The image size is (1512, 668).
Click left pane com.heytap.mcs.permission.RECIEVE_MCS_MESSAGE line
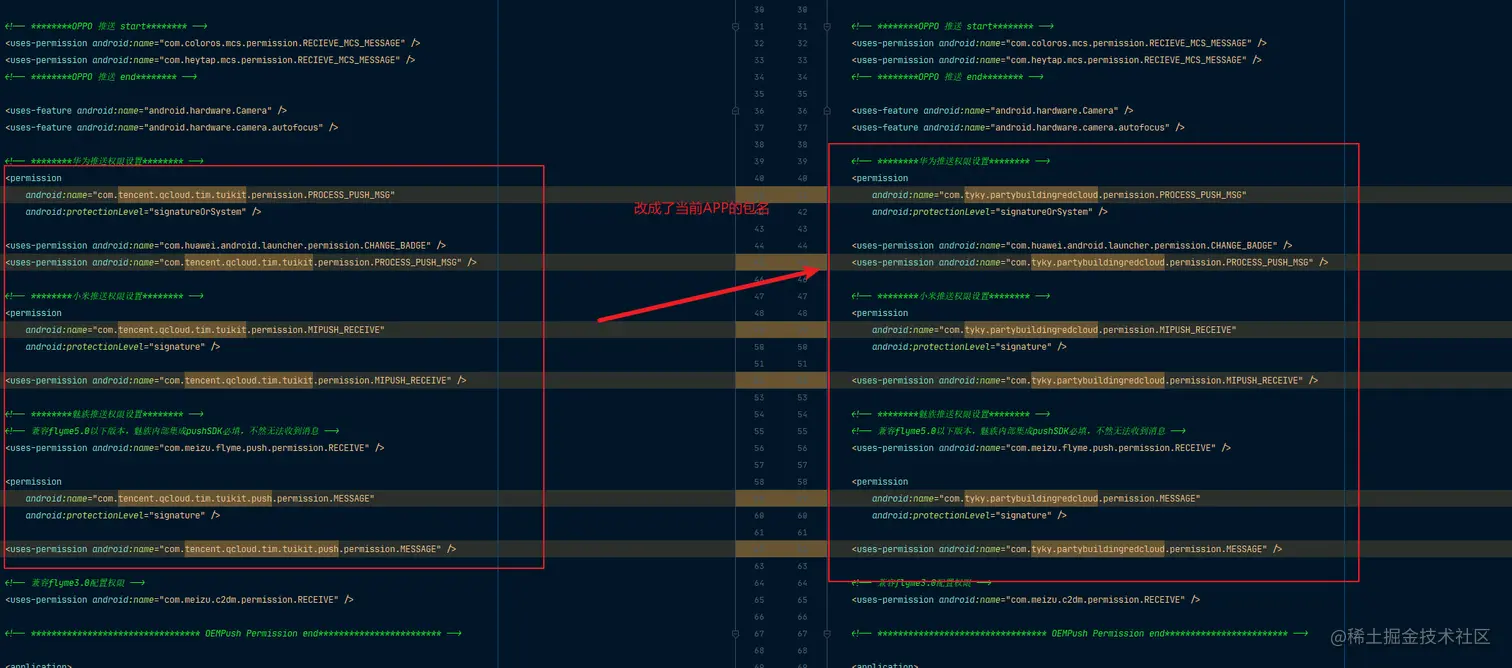point(209,60)
